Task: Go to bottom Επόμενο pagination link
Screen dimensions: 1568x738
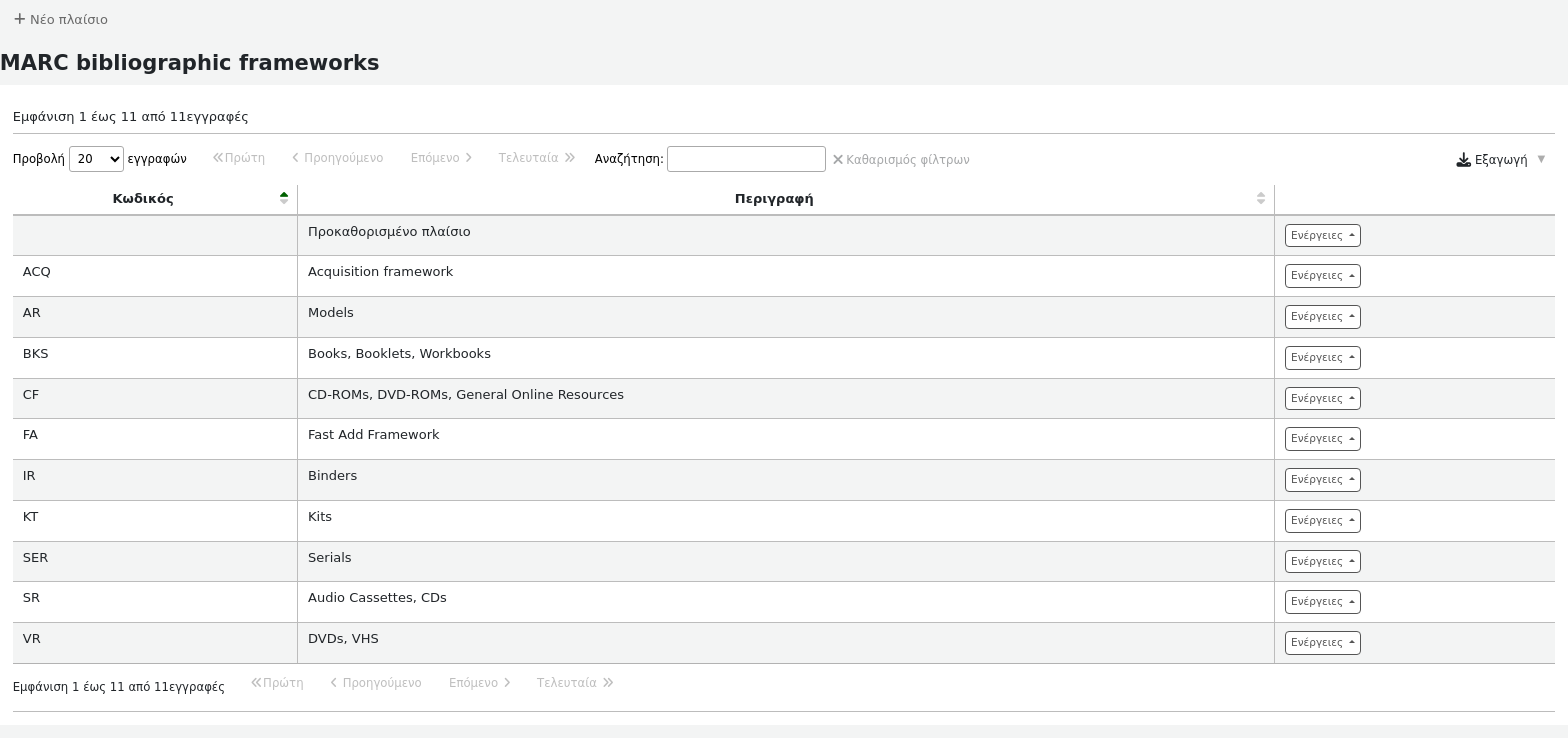Action: pyautogui.click(x=479, y=683)
